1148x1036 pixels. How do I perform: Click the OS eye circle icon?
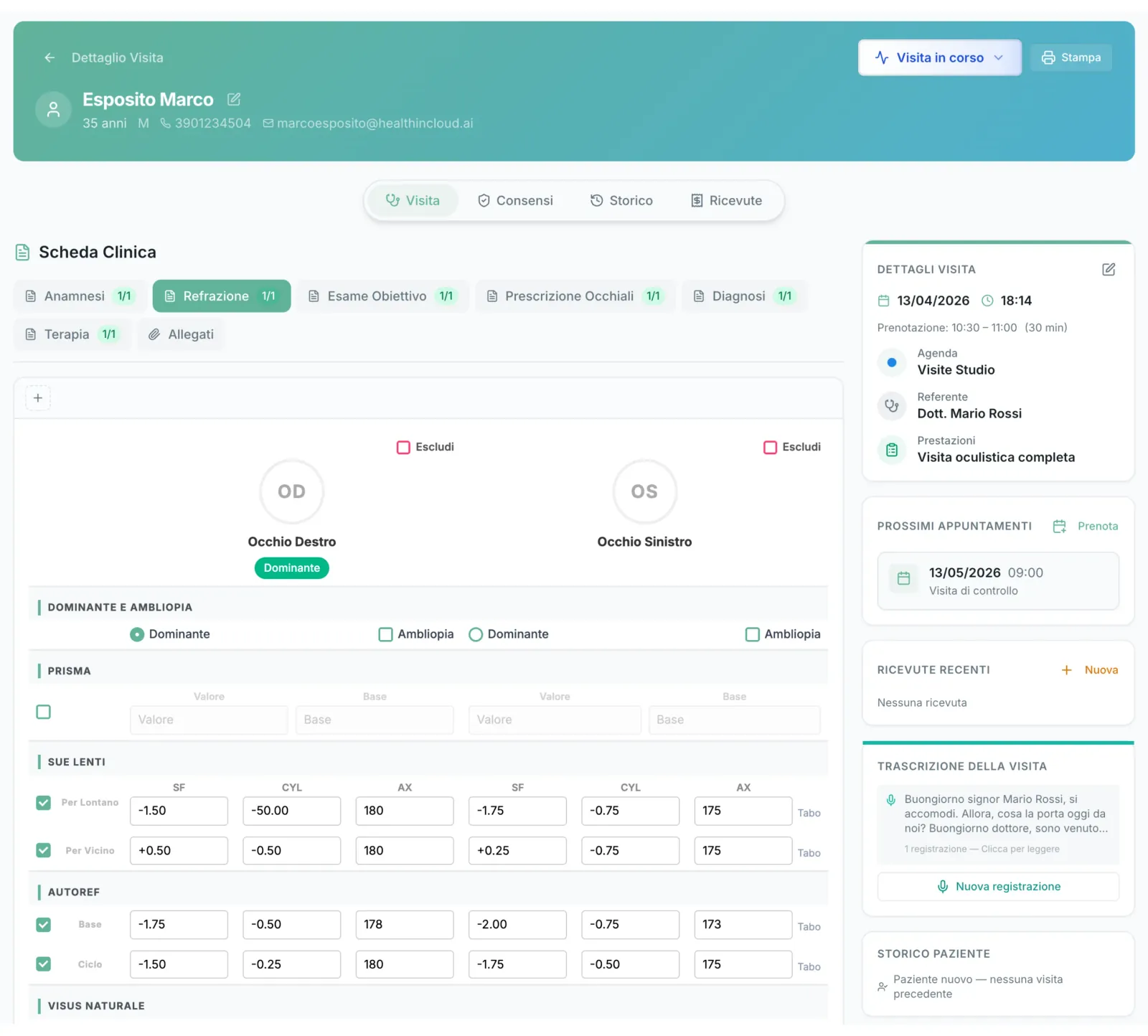[644, 491]
